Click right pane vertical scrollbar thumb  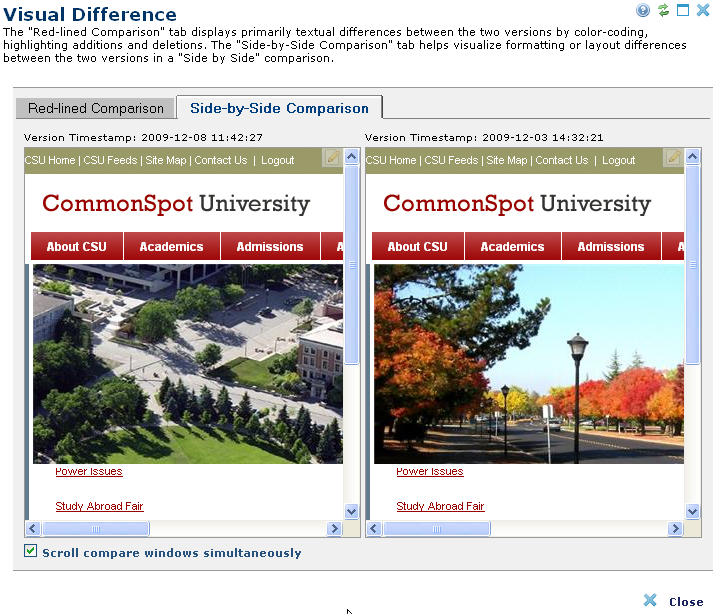692,265
